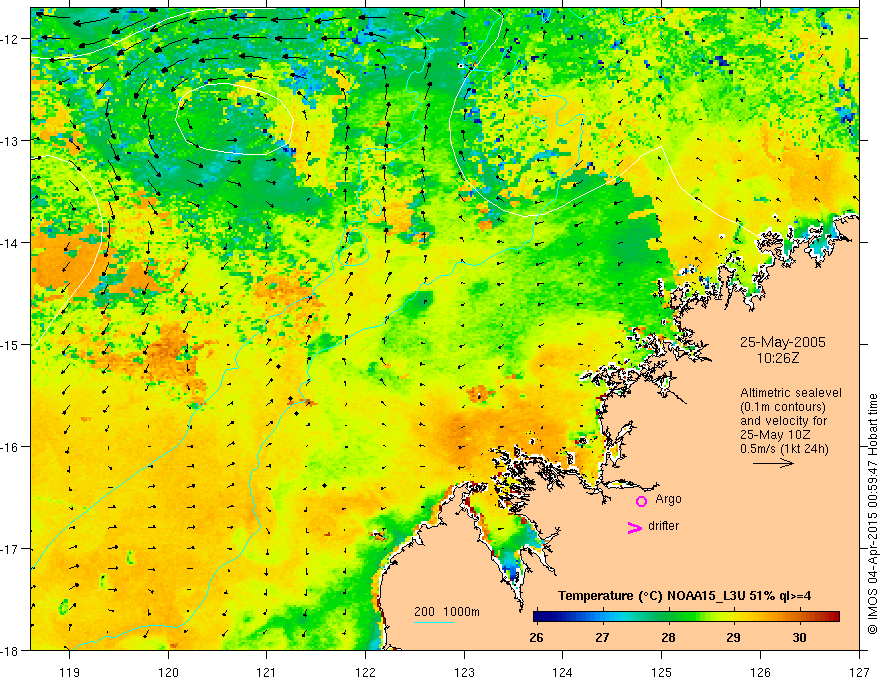Click the 'drifter' legend label
Screen dimensions: 880x680
coord(663,526)
